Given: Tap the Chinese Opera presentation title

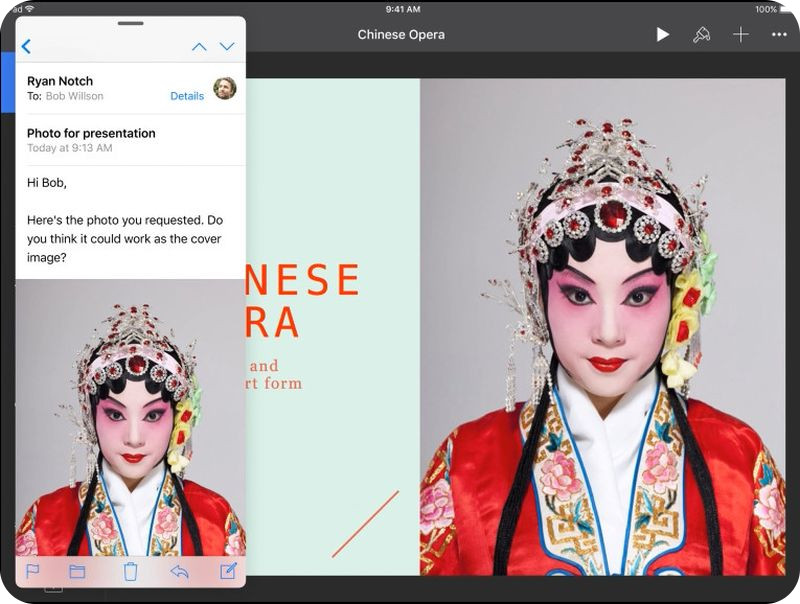Looking at the screenshot, I should pyautogui.click(x=401, y=35).
